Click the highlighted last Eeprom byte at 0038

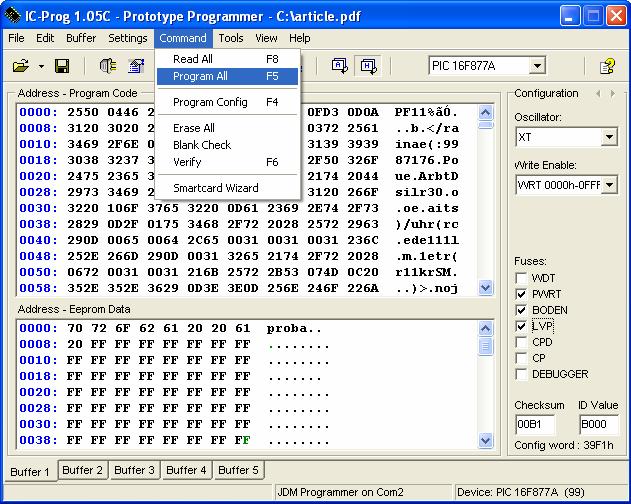pos(243,440)
